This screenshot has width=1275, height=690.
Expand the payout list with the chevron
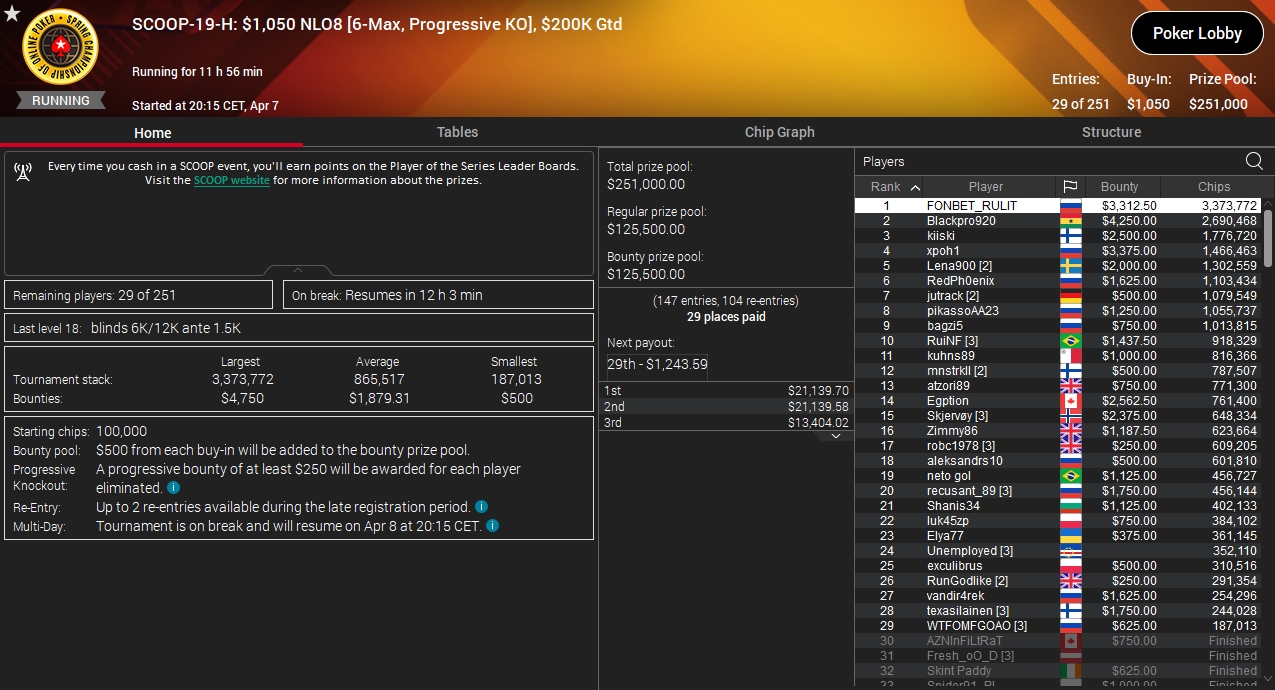837,436
